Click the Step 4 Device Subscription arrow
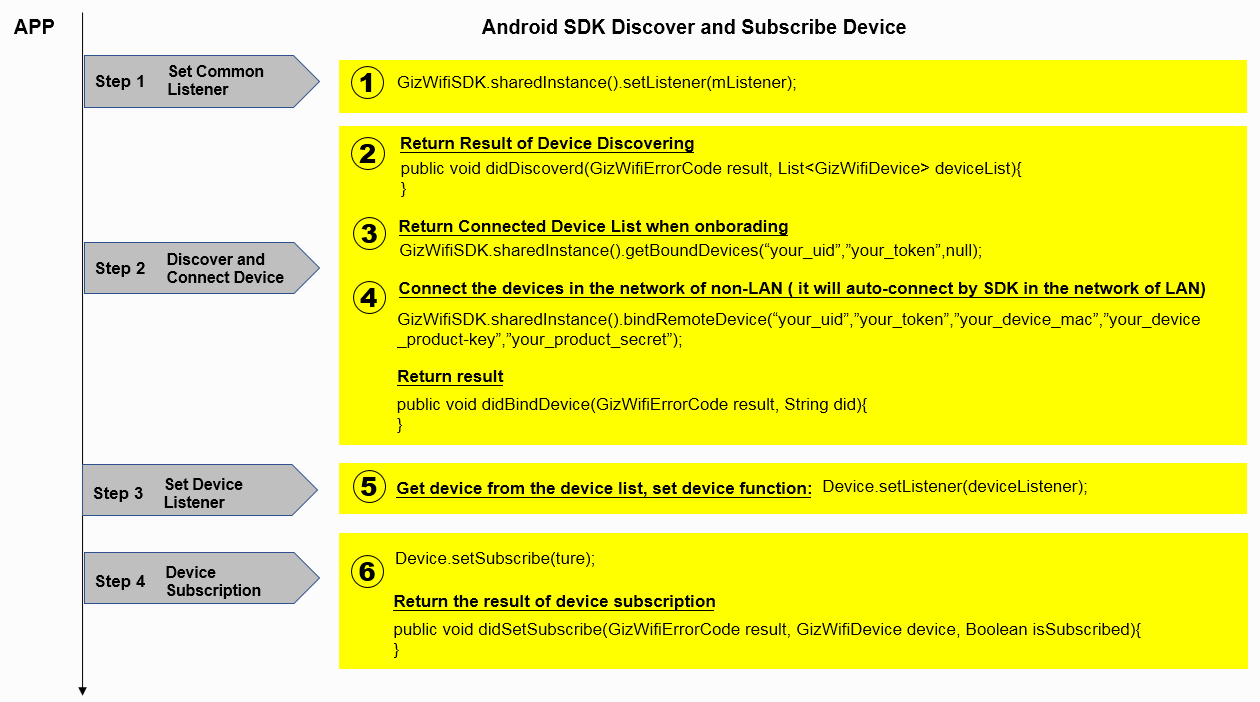The width and height of the screenshot is (1260, 702). pos(195,577)
